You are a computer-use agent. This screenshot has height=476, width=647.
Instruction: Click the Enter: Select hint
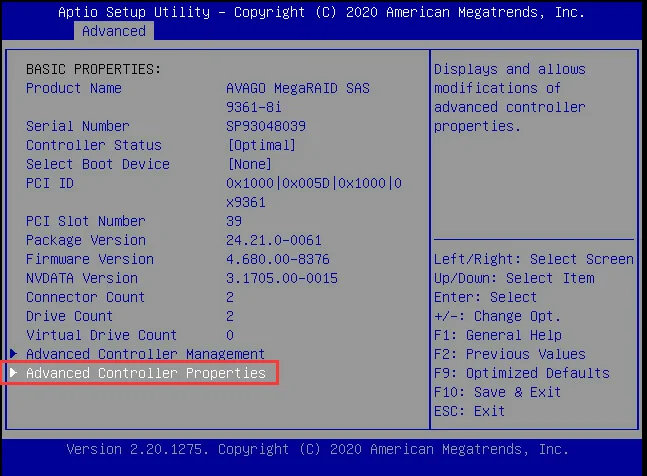(x=485, y=297)
